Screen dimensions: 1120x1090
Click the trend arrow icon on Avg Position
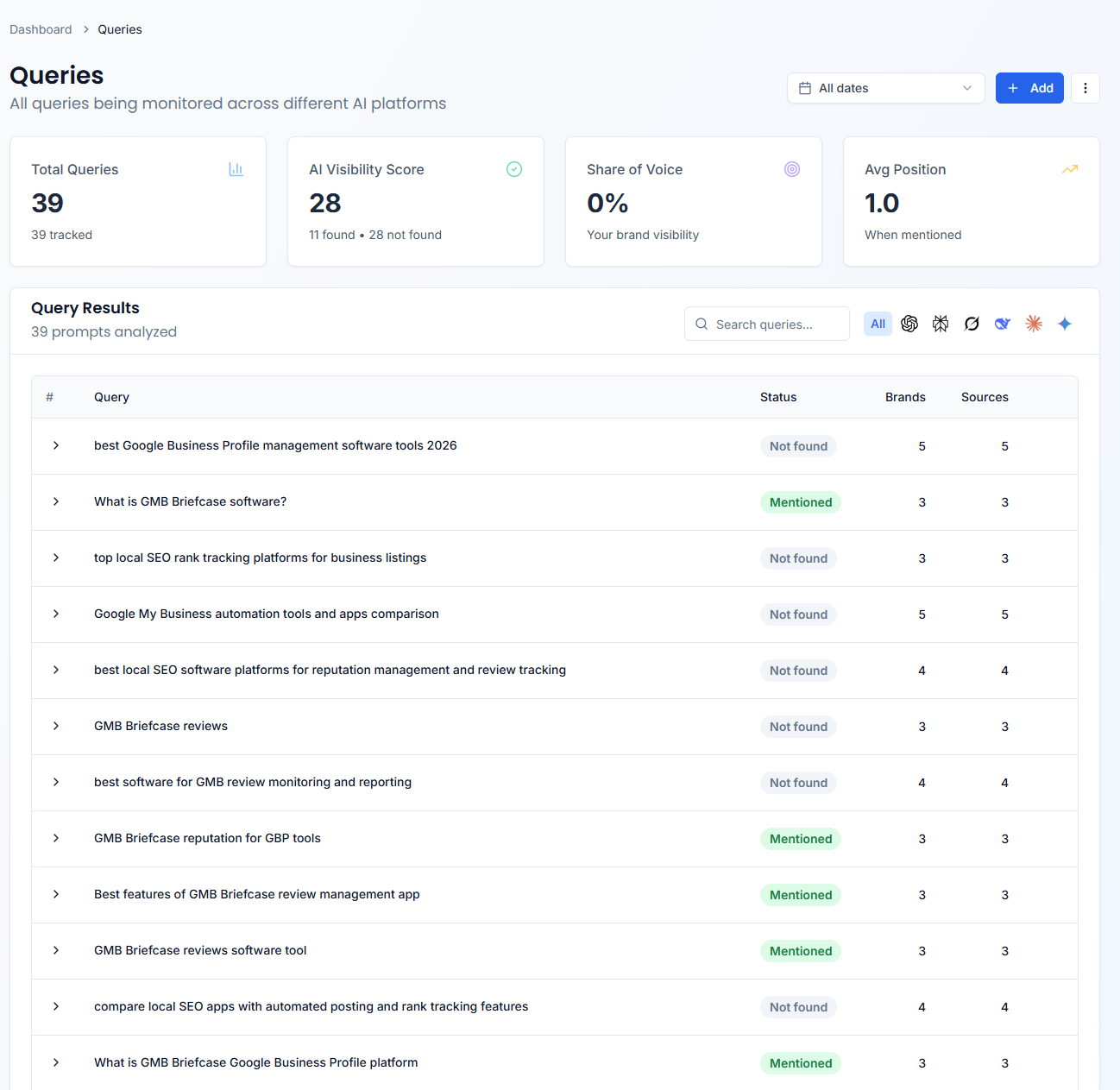[1070, 169]
